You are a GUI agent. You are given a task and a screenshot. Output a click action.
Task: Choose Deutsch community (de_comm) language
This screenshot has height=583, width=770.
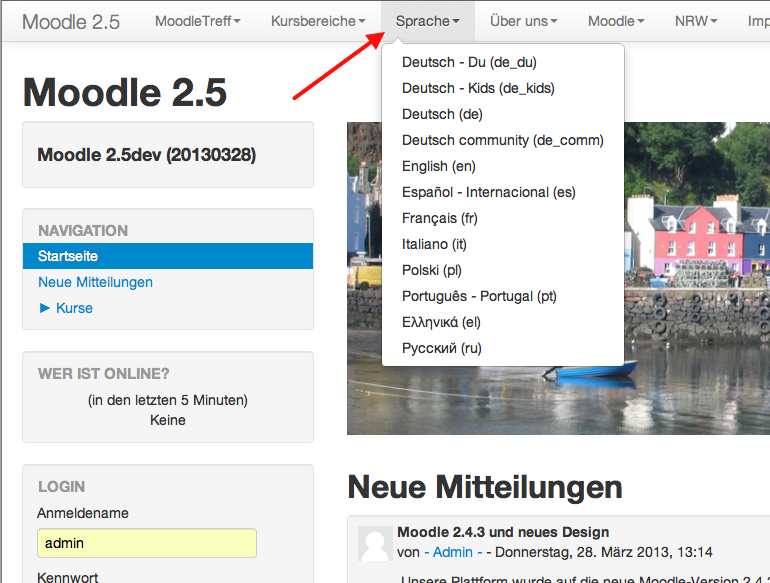[x=503, y=140]
